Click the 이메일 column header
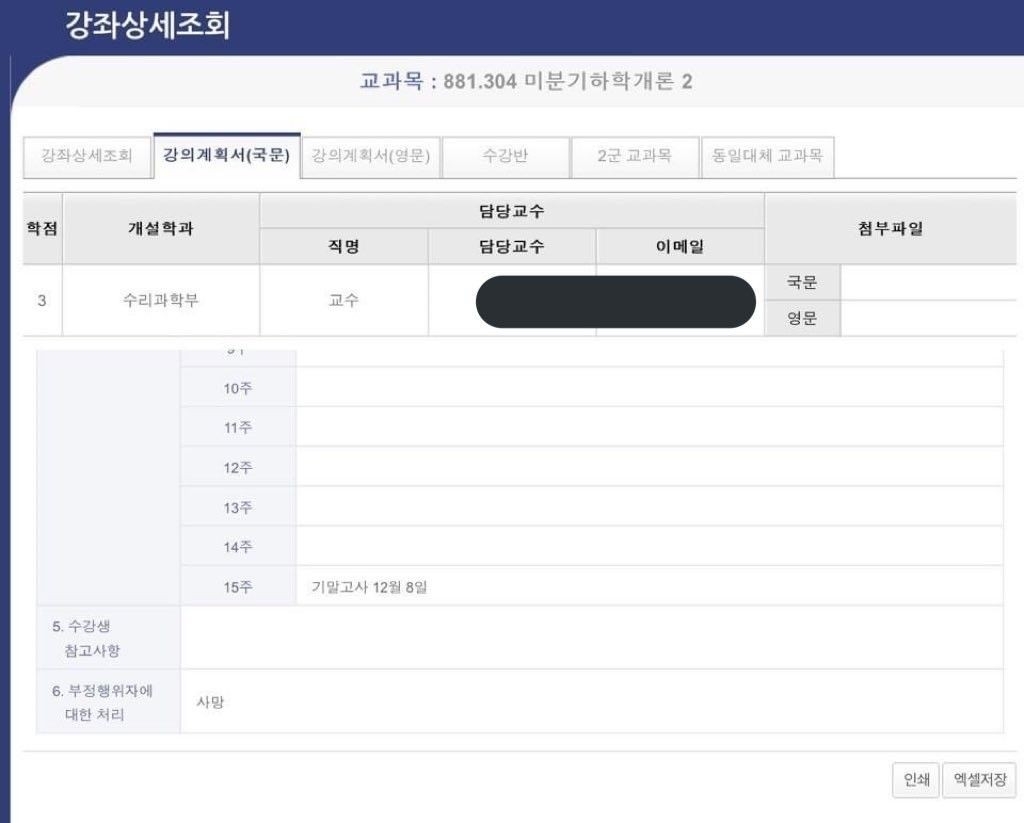Image resolution: width=1024 pixels, height=823 pixels. tap(679, 247)
